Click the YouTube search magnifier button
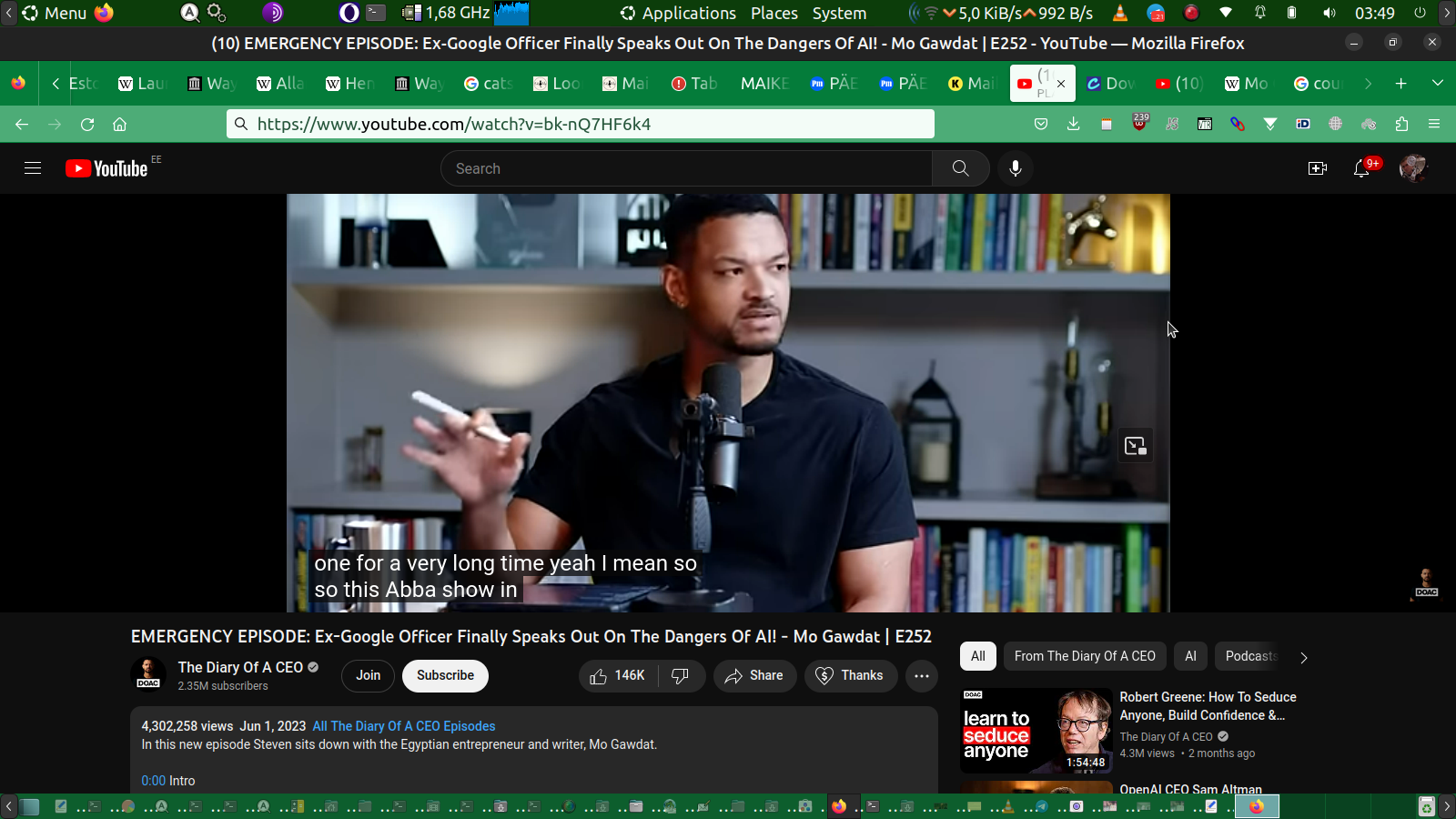 (x=960, y=168)
